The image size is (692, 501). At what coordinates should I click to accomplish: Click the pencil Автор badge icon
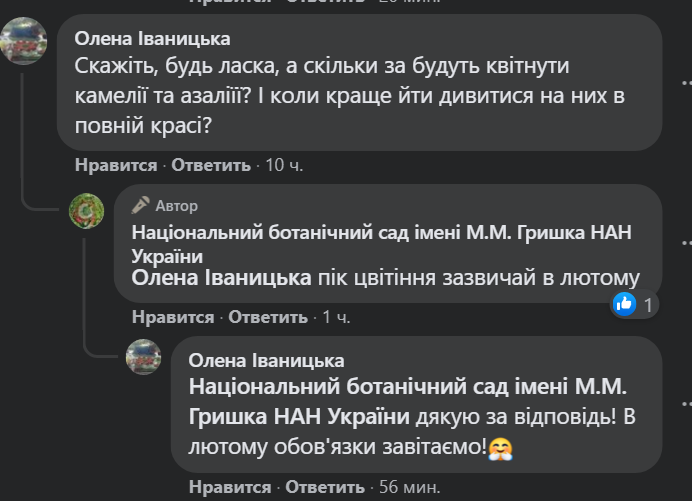click(x=141, y=206)
